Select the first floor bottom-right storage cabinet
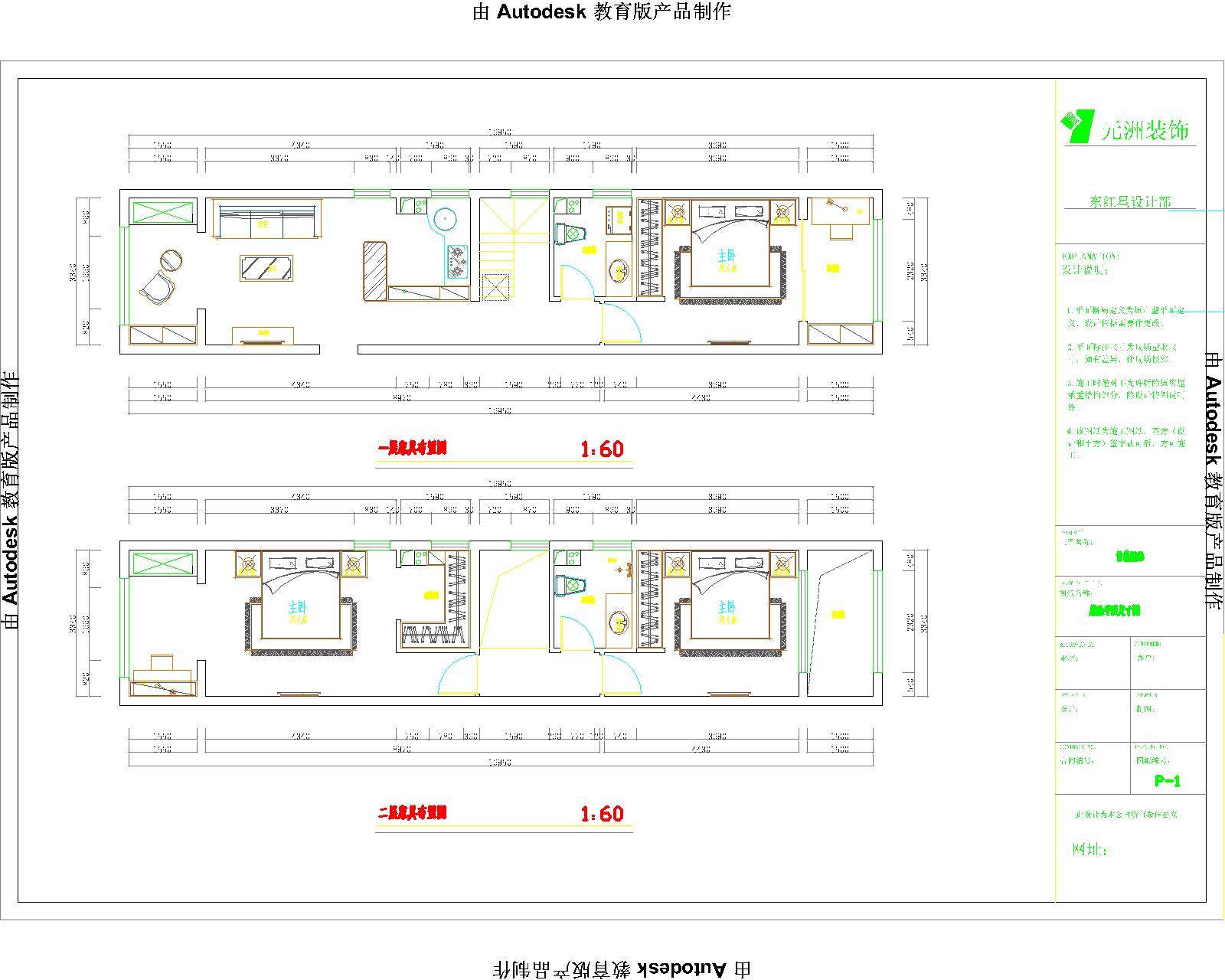Screen dimensions: 1225x980 point(840,334)
